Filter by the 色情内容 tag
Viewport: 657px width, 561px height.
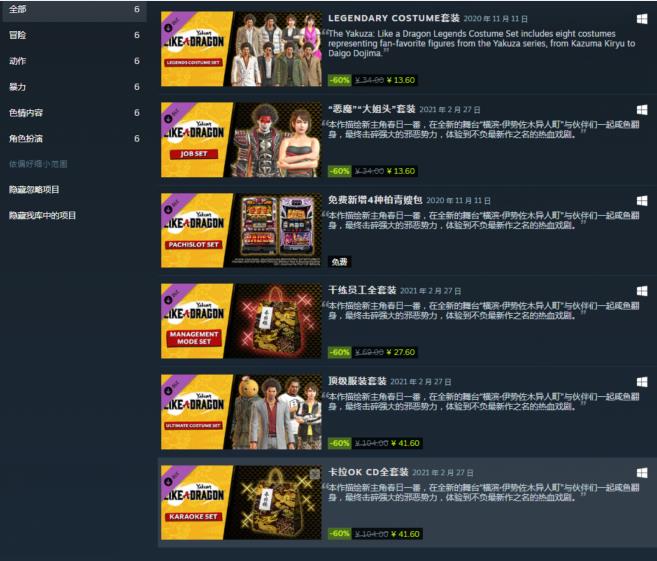point(74,113)
